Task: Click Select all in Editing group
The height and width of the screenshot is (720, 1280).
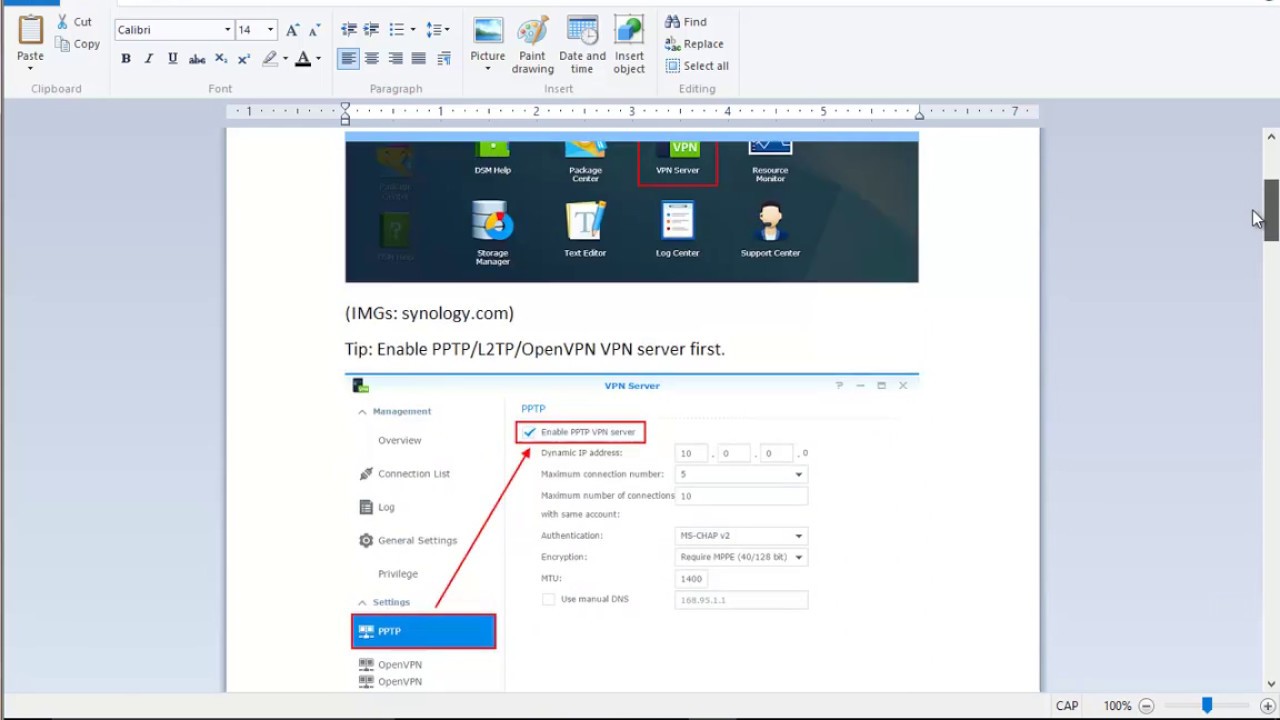Action: click(696, 66)
